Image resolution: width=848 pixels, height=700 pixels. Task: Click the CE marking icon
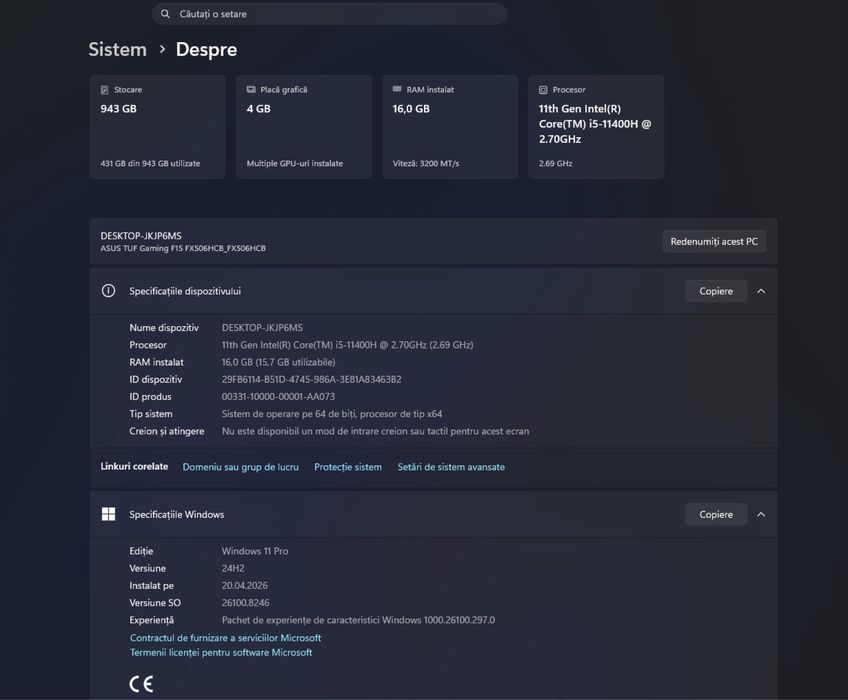pos(141,684)
